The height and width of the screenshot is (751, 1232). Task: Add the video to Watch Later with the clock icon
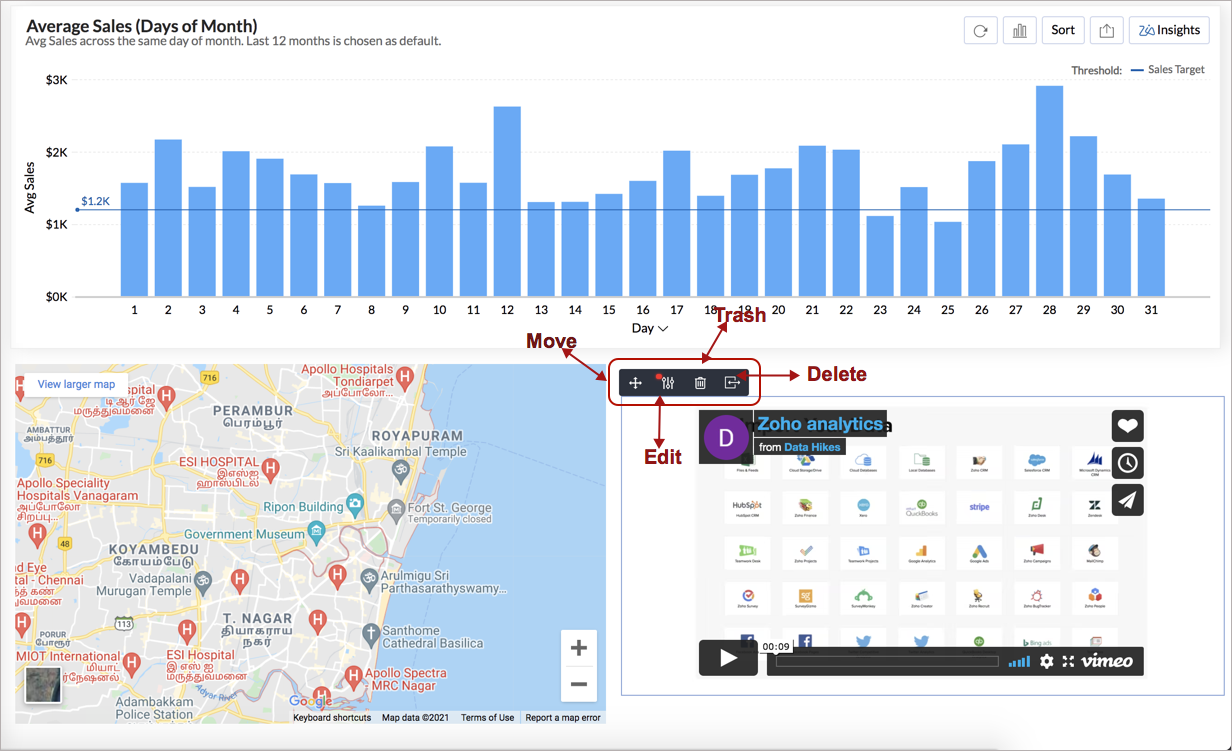pos(1128,462)
